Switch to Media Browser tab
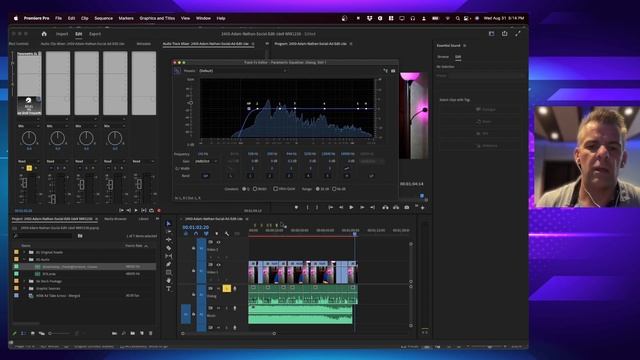The height and width of the screenshot is (360, 640). click(115, 219)
